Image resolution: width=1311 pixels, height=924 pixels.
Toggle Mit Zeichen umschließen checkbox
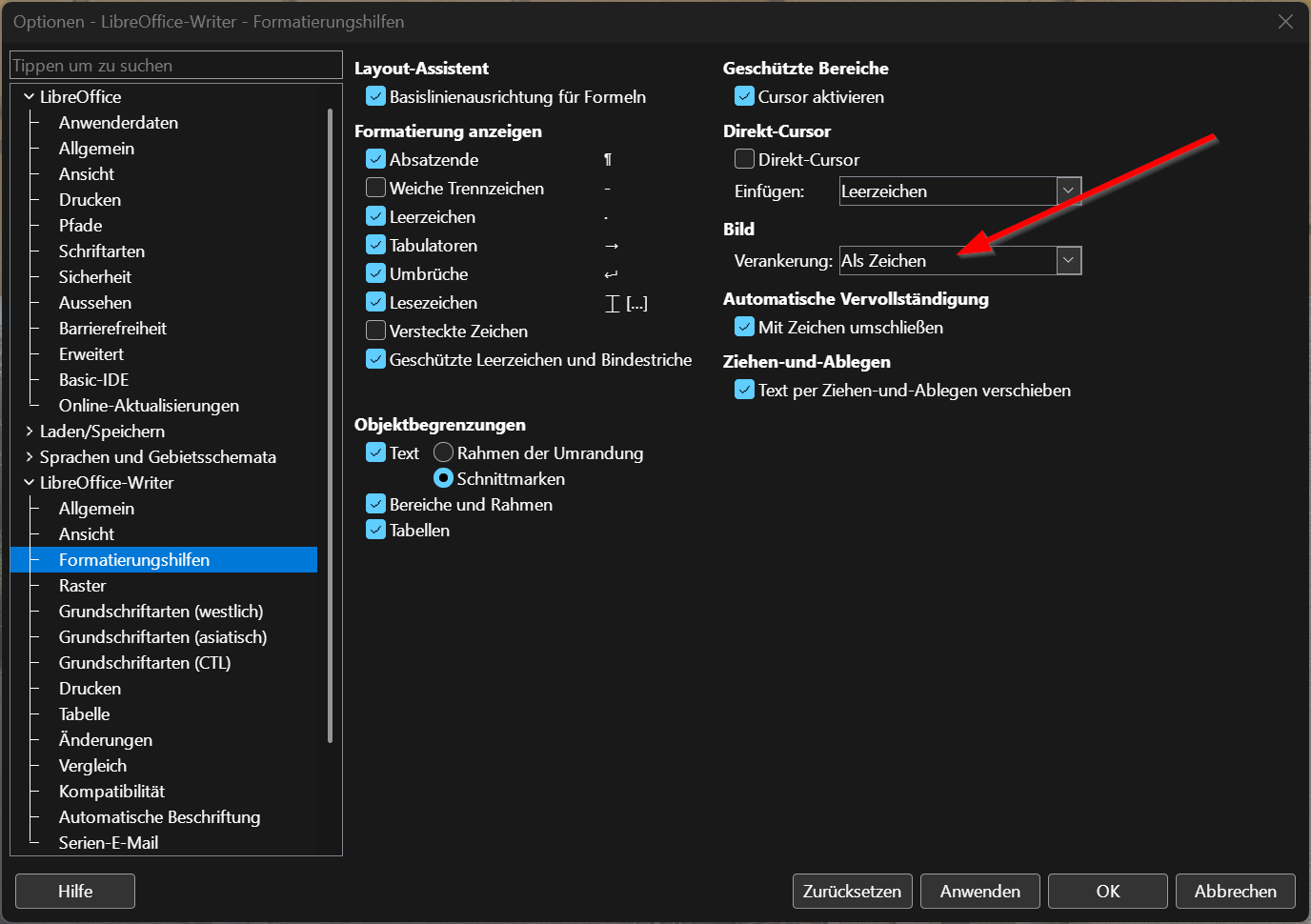click(x=745, y=328)
